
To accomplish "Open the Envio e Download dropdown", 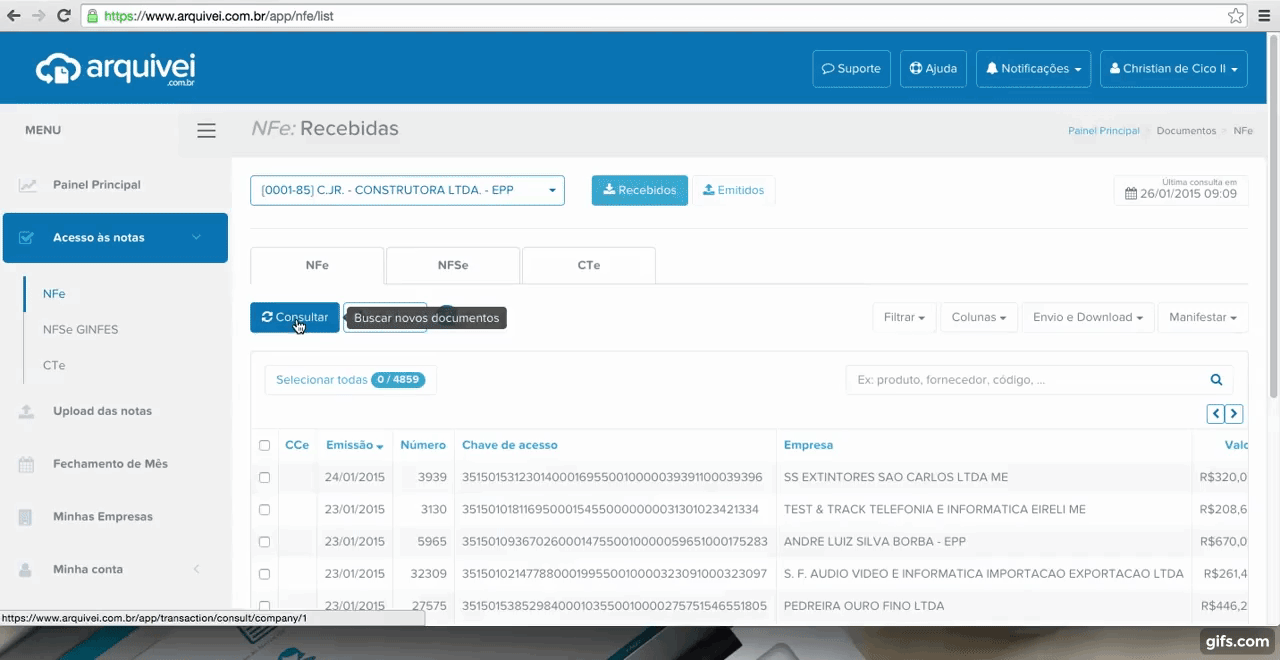I will click(x=1088, y=317).
